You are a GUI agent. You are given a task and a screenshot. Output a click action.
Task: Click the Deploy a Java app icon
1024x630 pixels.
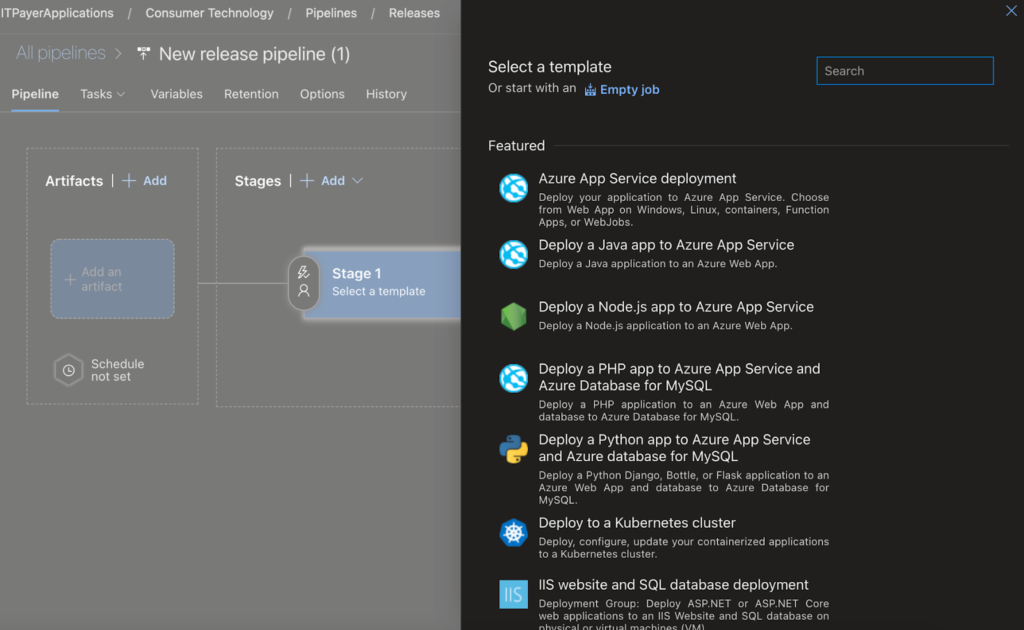tap(513, 255)
